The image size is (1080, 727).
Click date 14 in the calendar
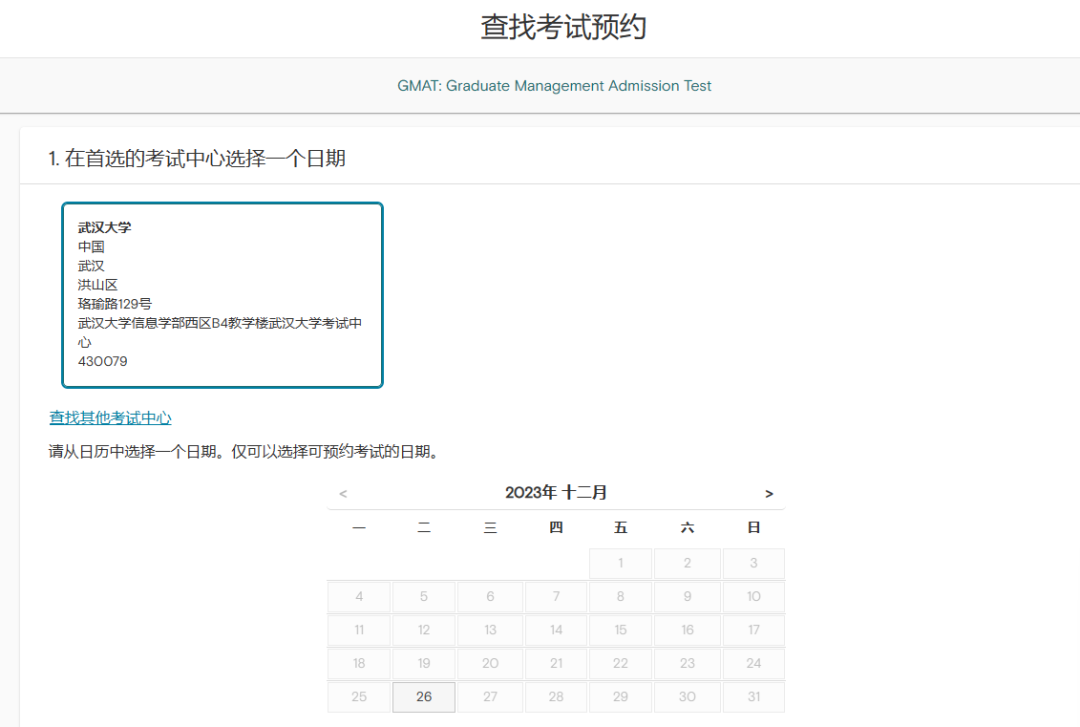pos(556,630)
